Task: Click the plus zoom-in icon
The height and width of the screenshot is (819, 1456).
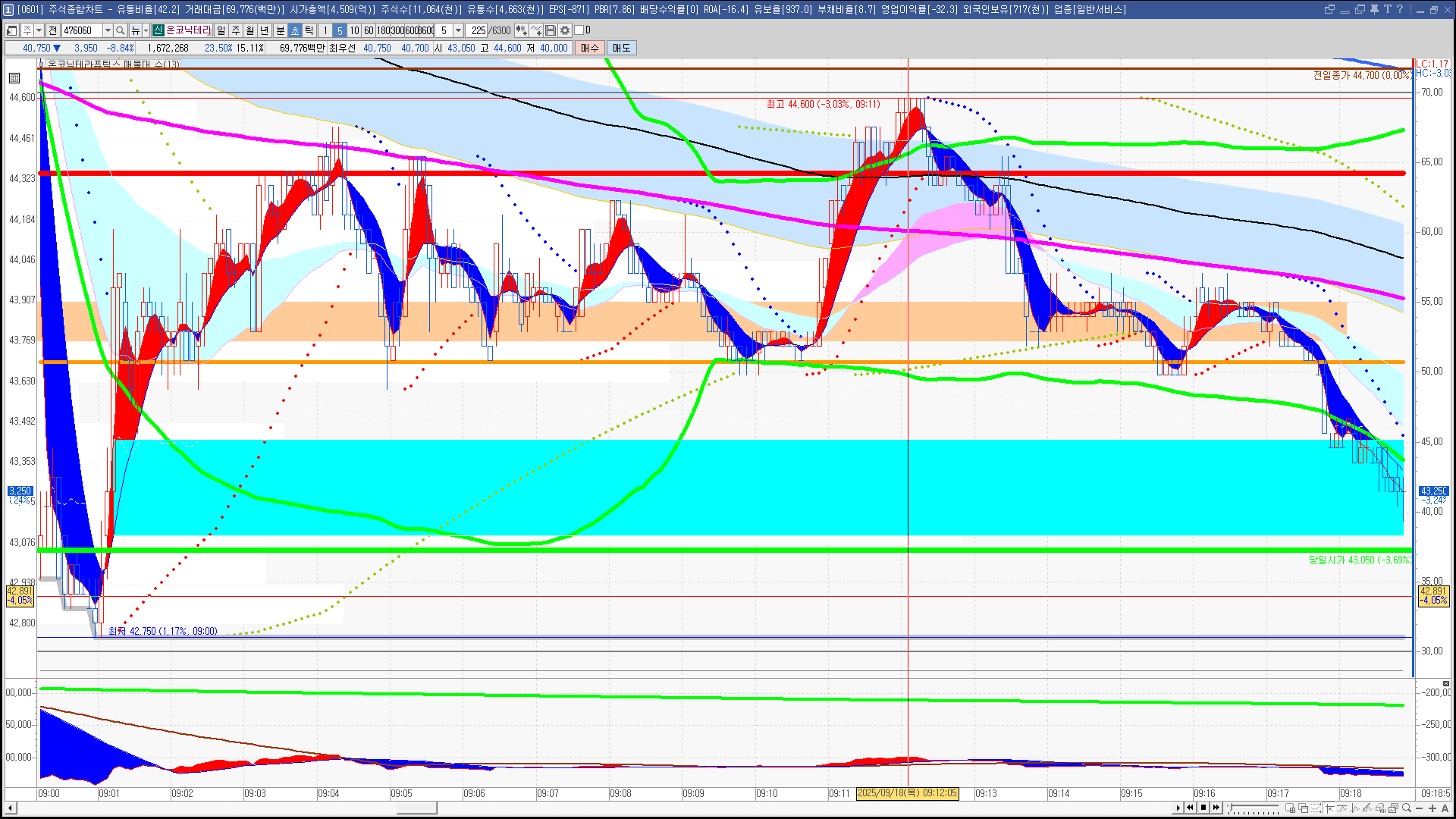Action: (x=1432, y=808)
